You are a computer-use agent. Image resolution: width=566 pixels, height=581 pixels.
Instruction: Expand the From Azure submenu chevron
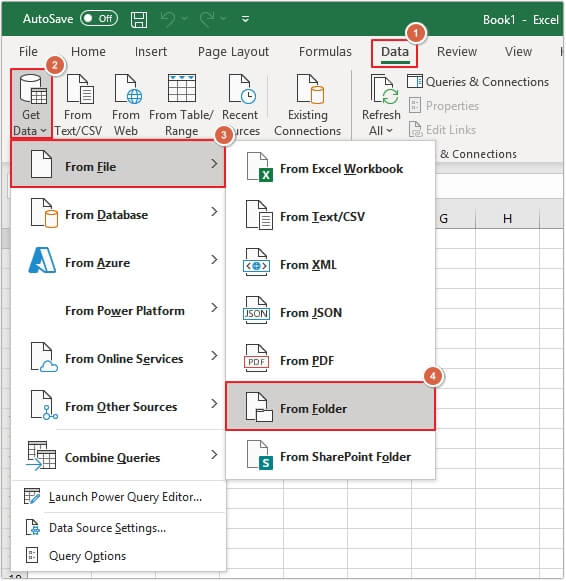(x=214, y=259)
